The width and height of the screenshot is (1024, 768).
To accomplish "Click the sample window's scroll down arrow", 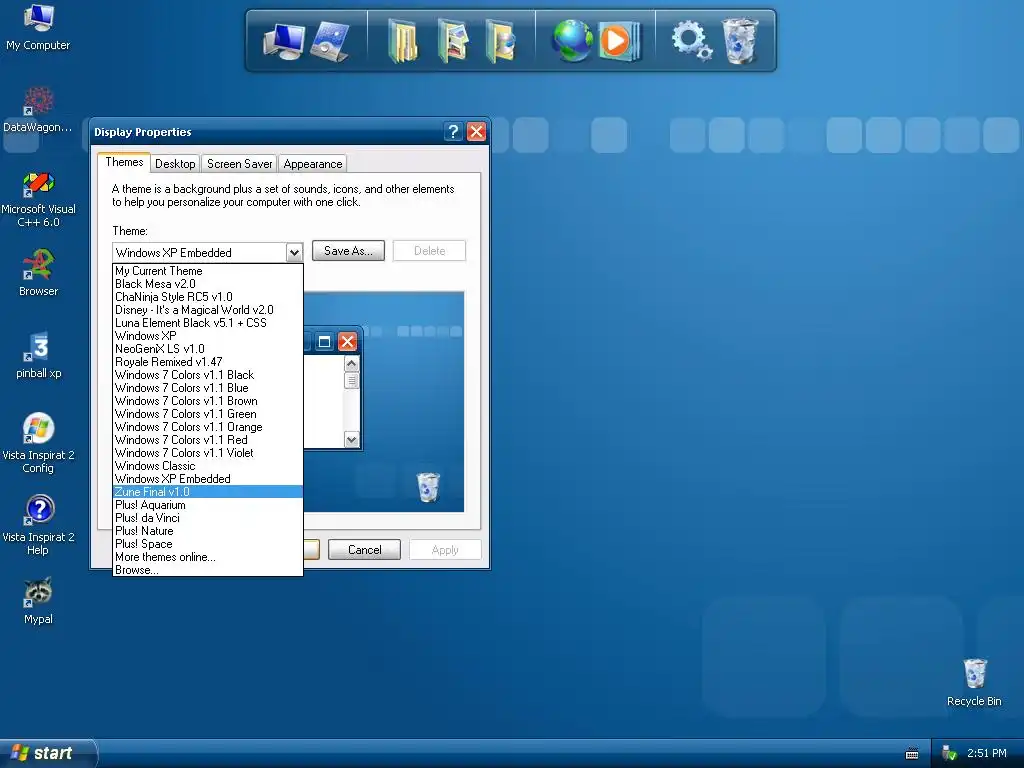I will point(351,440).
